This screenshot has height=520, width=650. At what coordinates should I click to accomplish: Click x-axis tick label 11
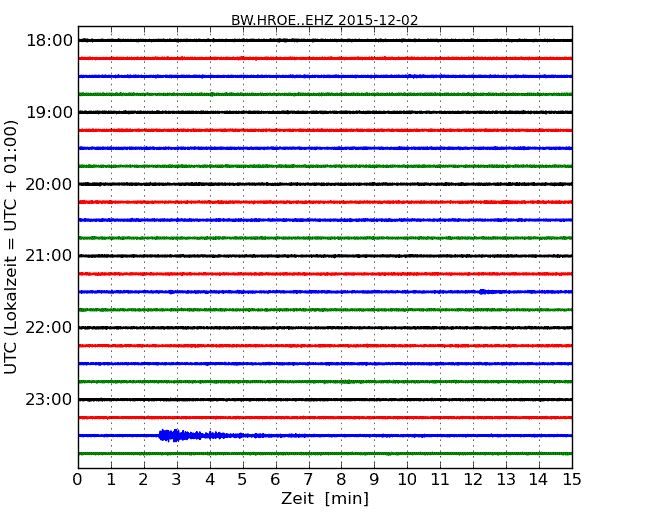[x=440, y=480]
